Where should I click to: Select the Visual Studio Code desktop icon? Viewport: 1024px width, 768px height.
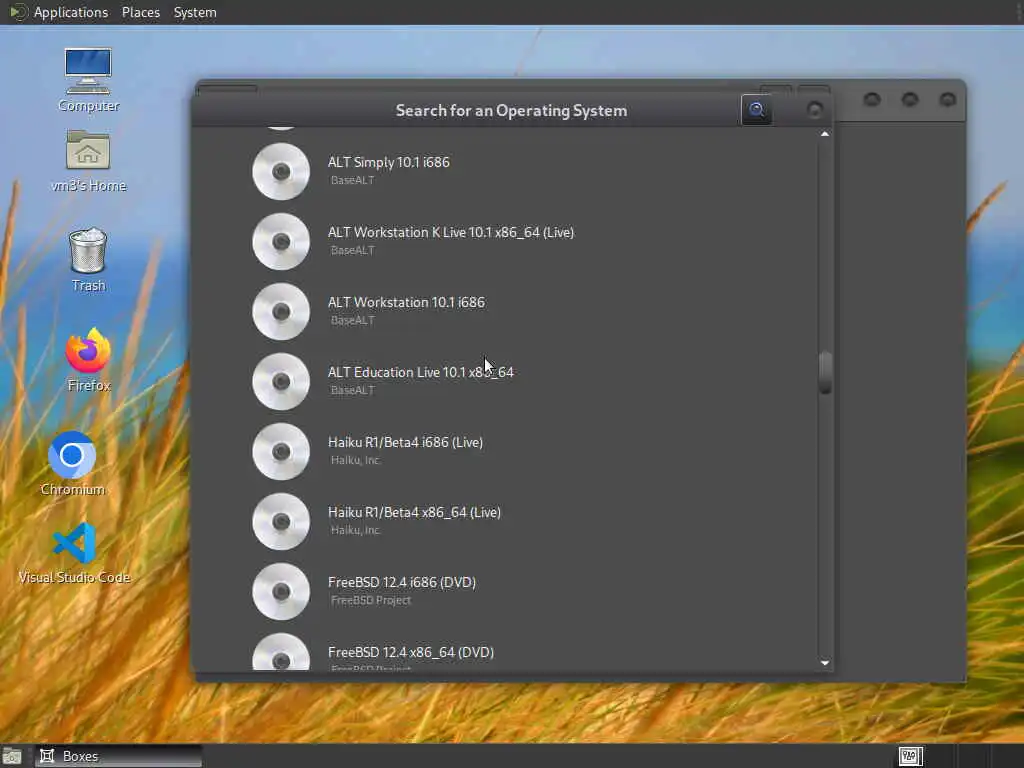[74, 553]
